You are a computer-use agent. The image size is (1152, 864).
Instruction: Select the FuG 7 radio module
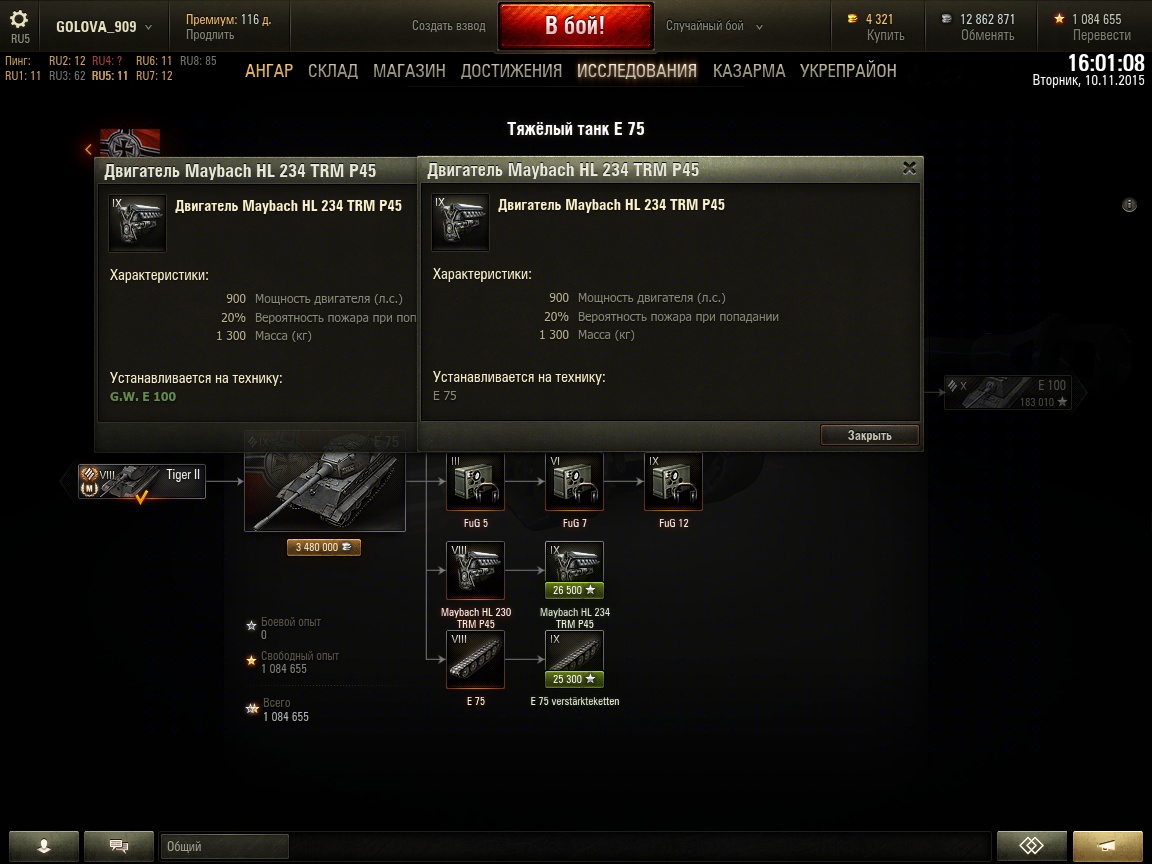coord(574,481)
